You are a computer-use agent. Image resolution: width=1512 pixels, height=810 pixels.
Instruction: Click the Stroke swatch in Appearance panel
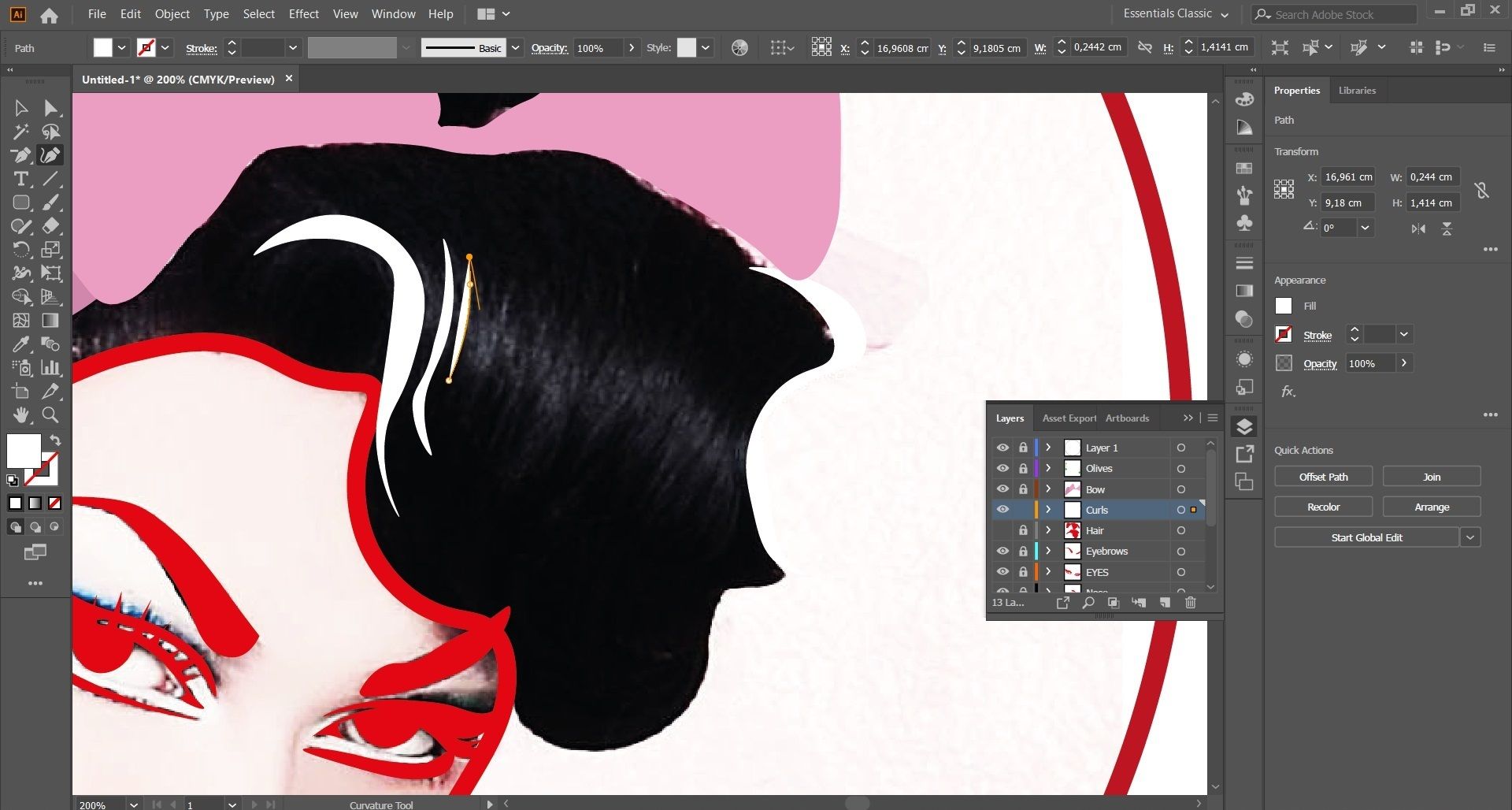pyautogui.click(x=1284, y=334)
